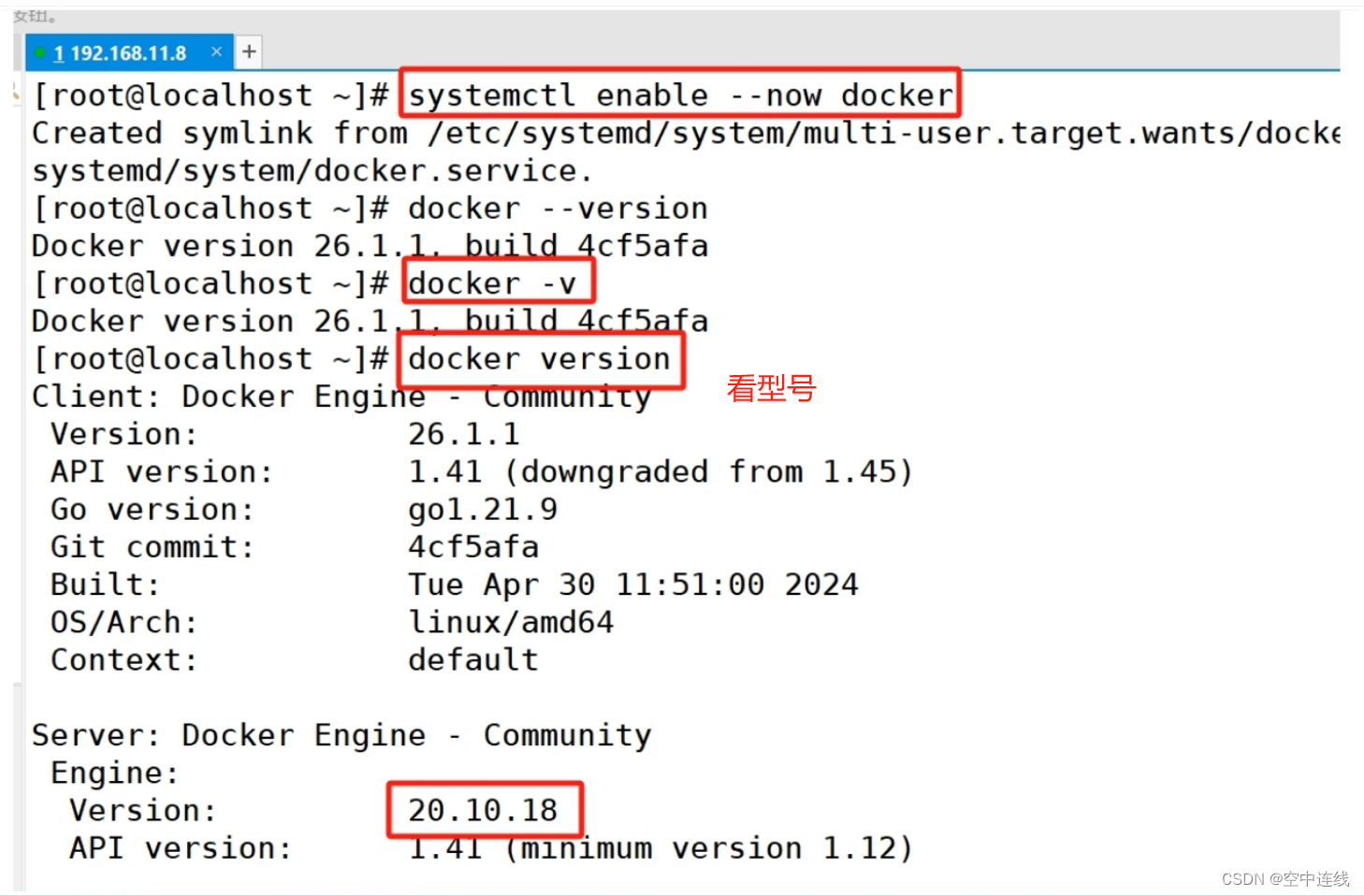
Task: Click the highlighted server version 20.10.18
Action: pyautogui.click(x=483, y=810)
